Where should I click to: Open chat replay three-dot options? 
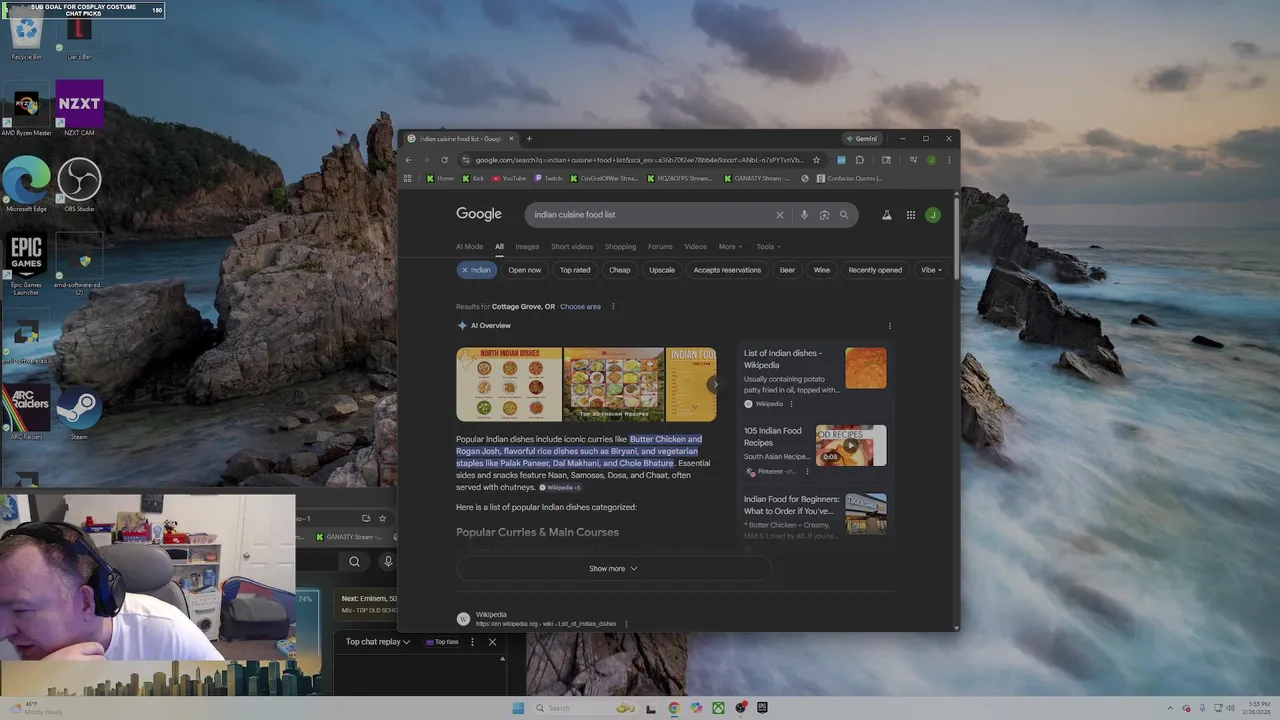[472, 642]
